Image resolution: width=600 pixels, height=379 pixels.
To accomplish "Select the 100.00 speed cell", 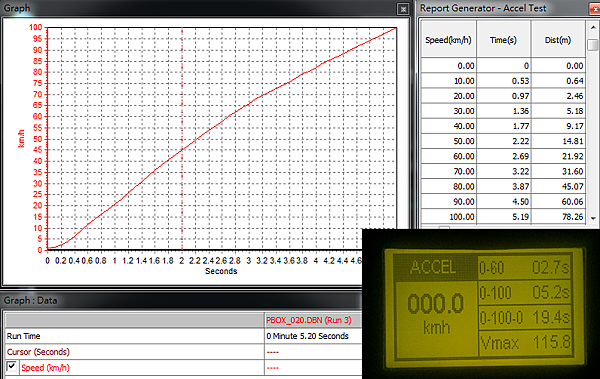I will click(x=448, y=217).
